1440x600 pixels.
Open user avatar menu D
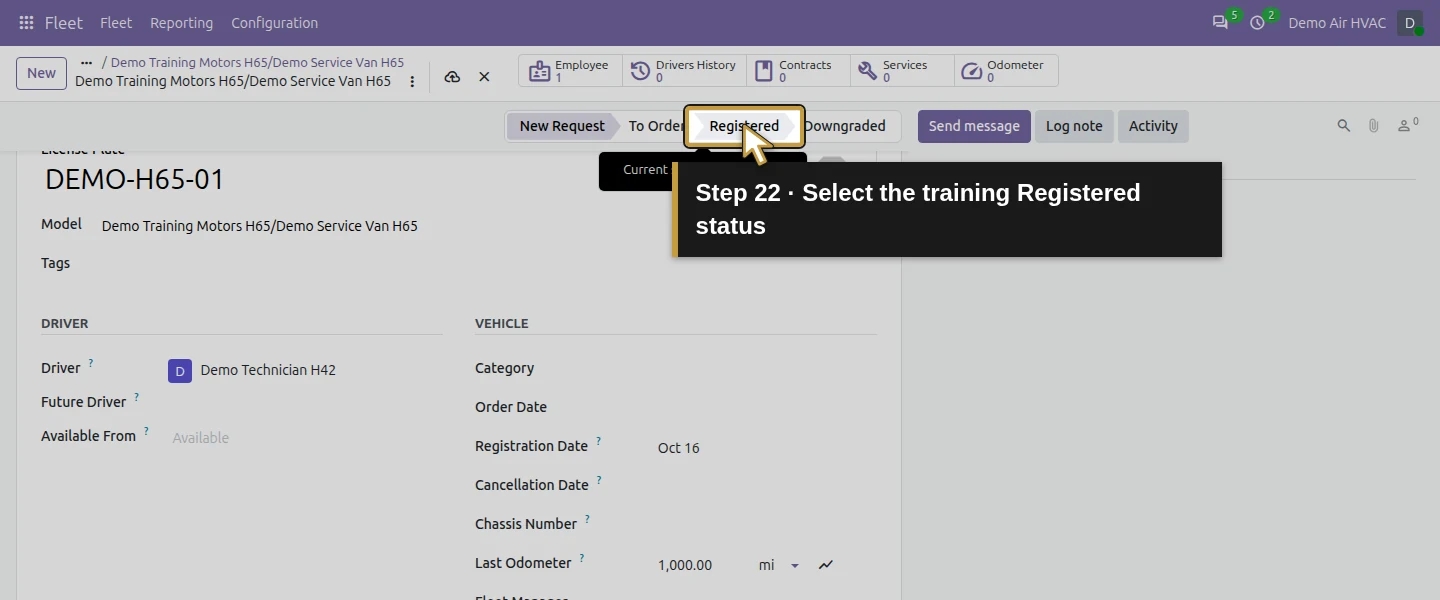pos(1410,22)
